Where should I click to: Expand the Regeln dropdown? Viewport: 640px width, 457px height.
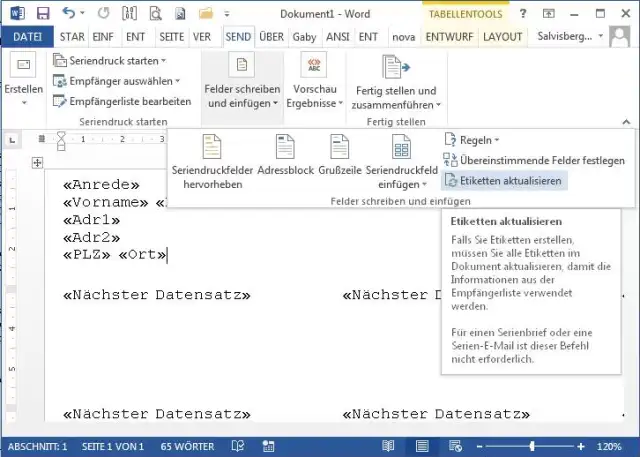[479, 140]
